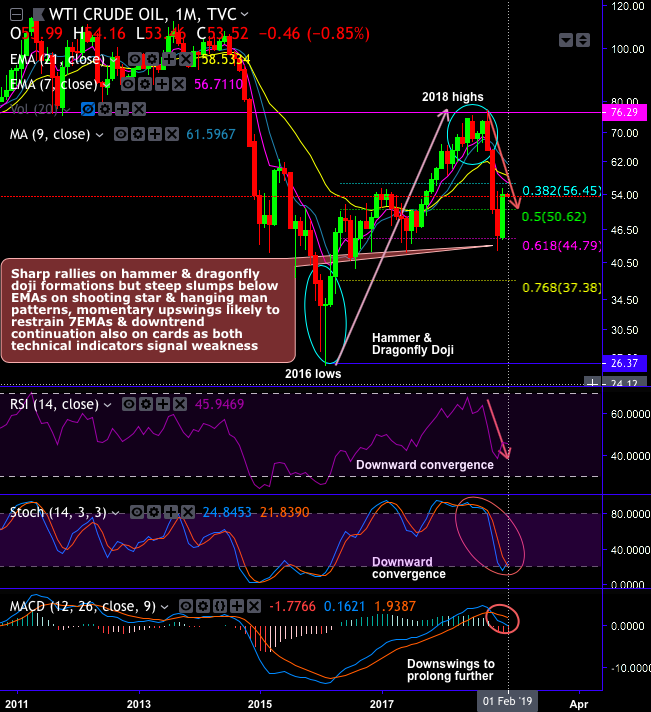Screen dimensions: 651x712
Task: Open settings gear for EMA 21 indicator
Action: click(x=152, y=59)
